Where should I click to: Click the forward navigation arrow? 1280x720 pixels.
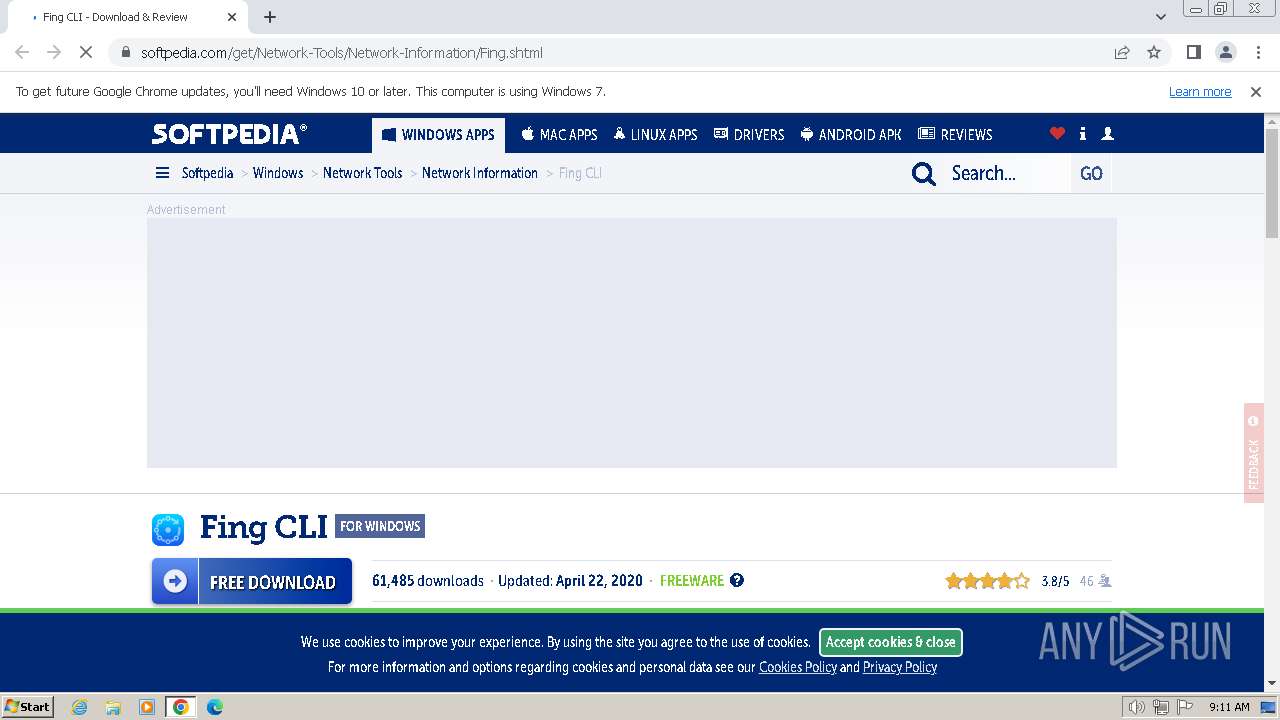(54, 52)
